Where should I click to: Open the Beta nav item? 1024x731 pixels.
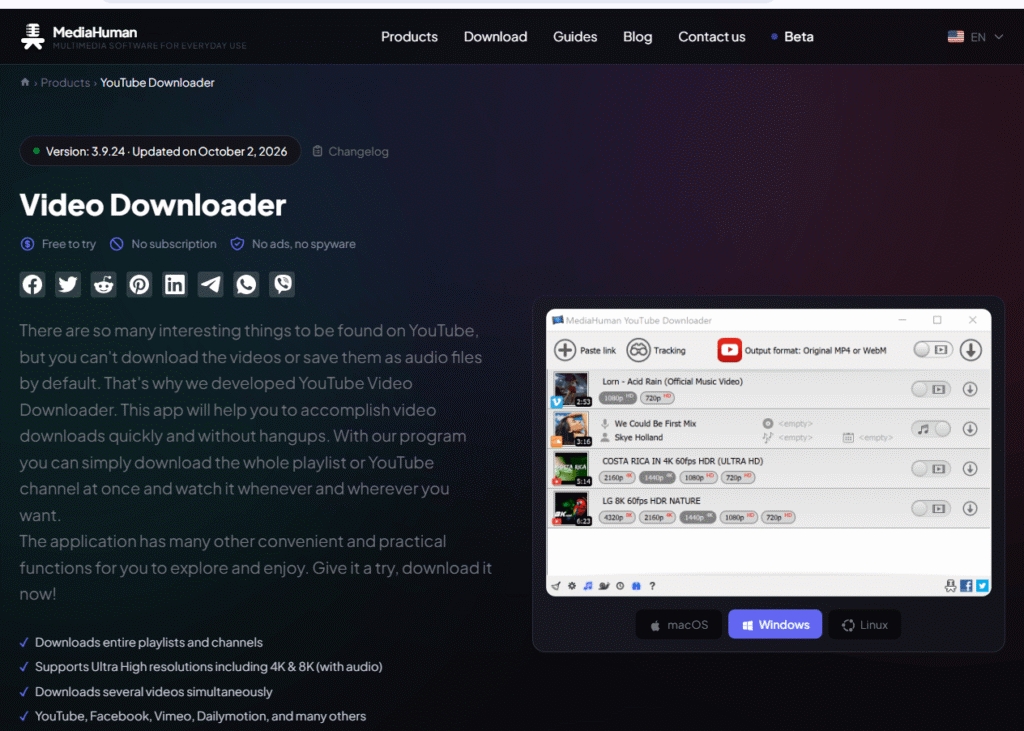tap(793, 37)
